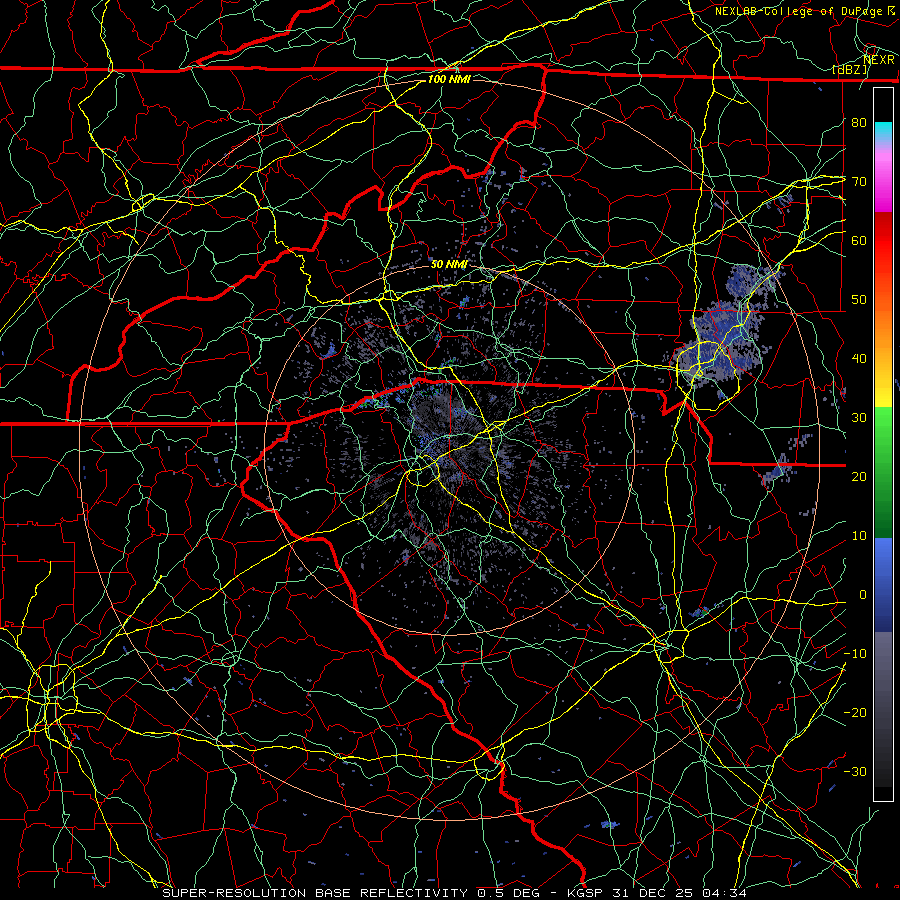The height and width of the screenshot is (900, 900).
Task: Select the 100 NMI range ring label
Action: click(x=449, y=79)
